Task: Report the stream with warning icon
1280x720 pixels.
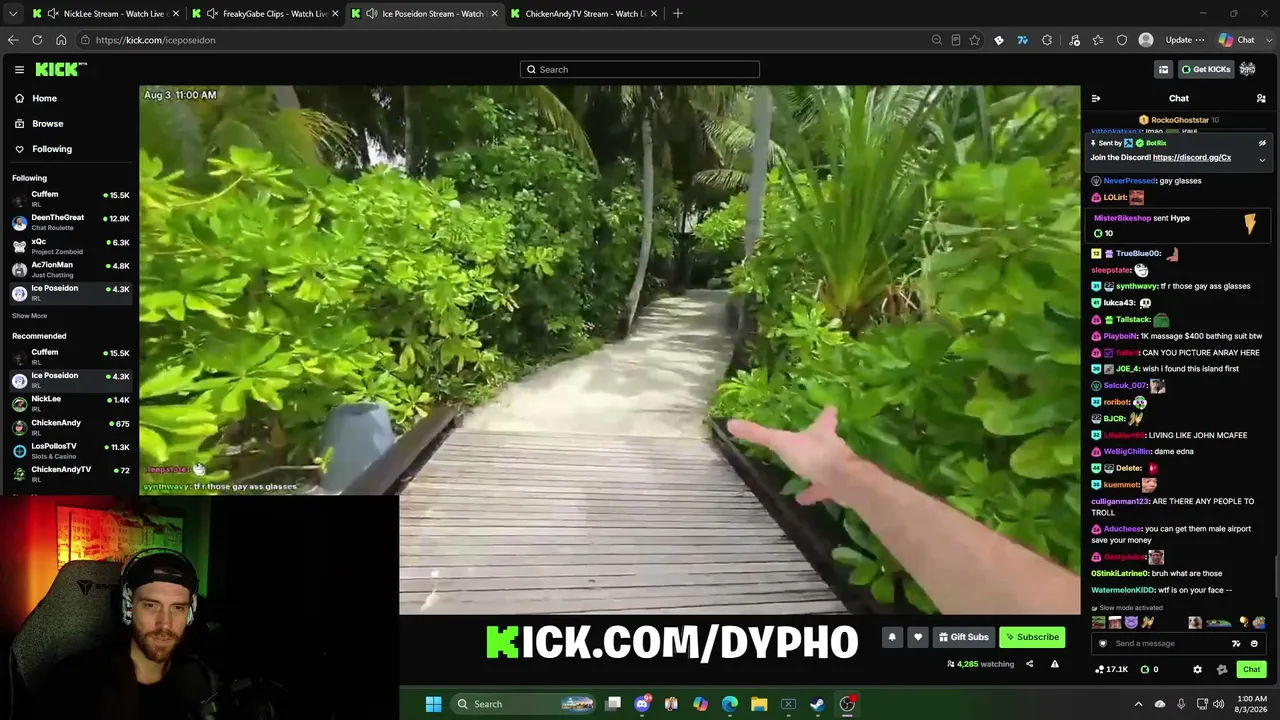Action: (1054, 664)
